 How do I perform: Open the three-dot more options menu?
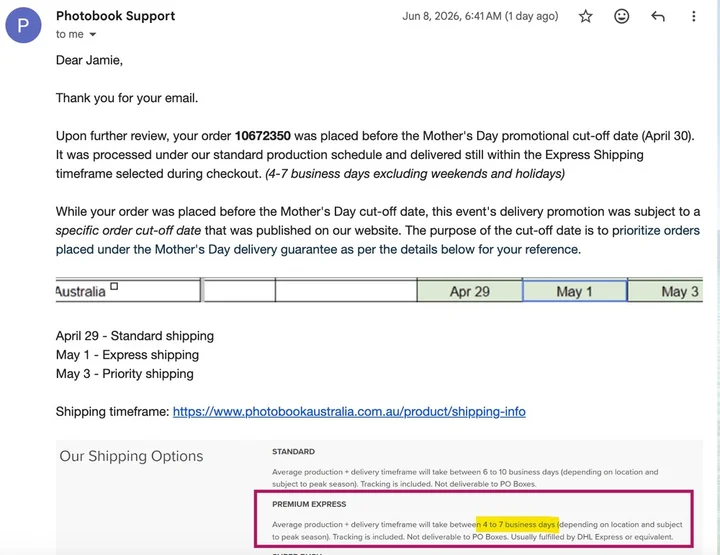coord(693,17)
